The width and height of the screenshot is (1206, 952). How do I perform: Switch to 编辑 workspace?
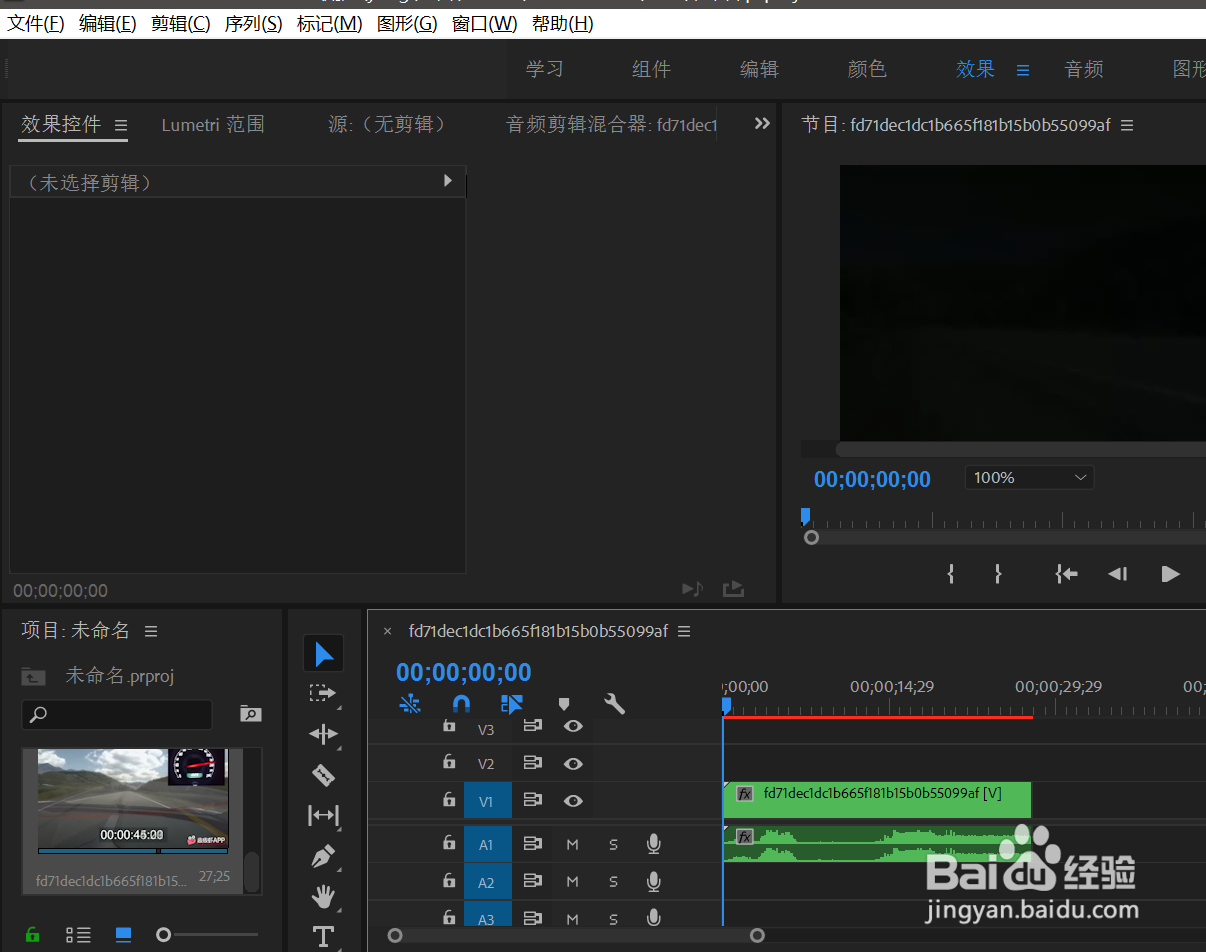(759, 69)
